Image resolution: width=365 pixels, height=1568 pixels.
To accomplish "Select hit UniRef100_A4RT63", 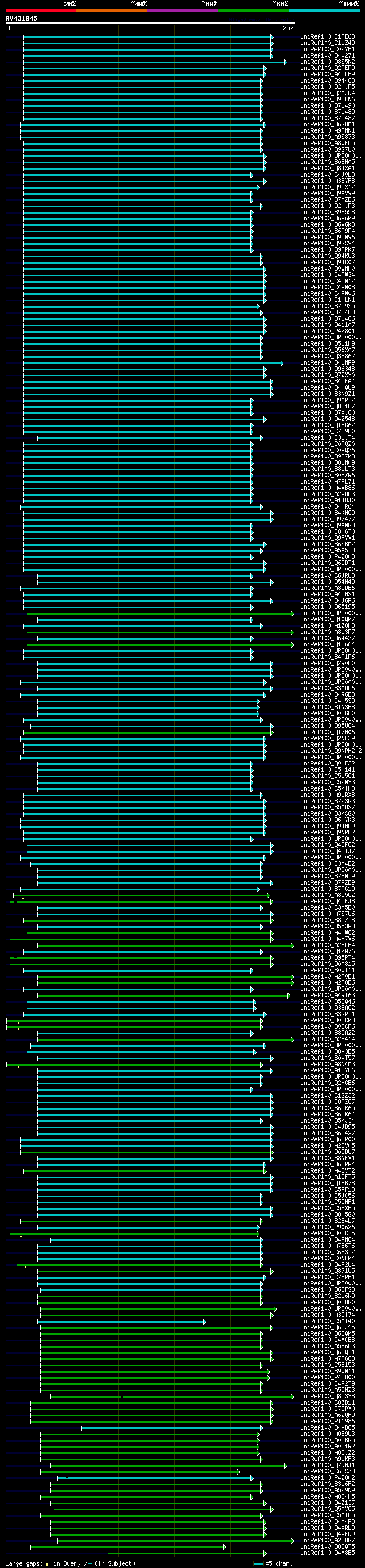I will coord(327,995).
